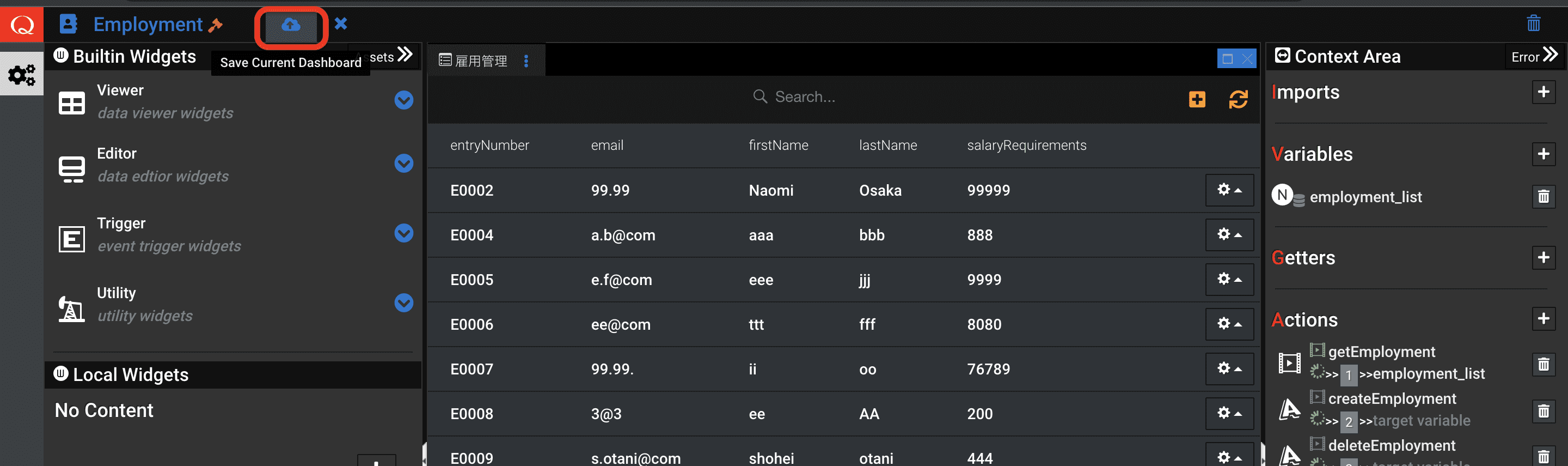Screen dimensions: 1568x466
Task: Expand the Viewer widgets group
Action: [x=403, y=100]
